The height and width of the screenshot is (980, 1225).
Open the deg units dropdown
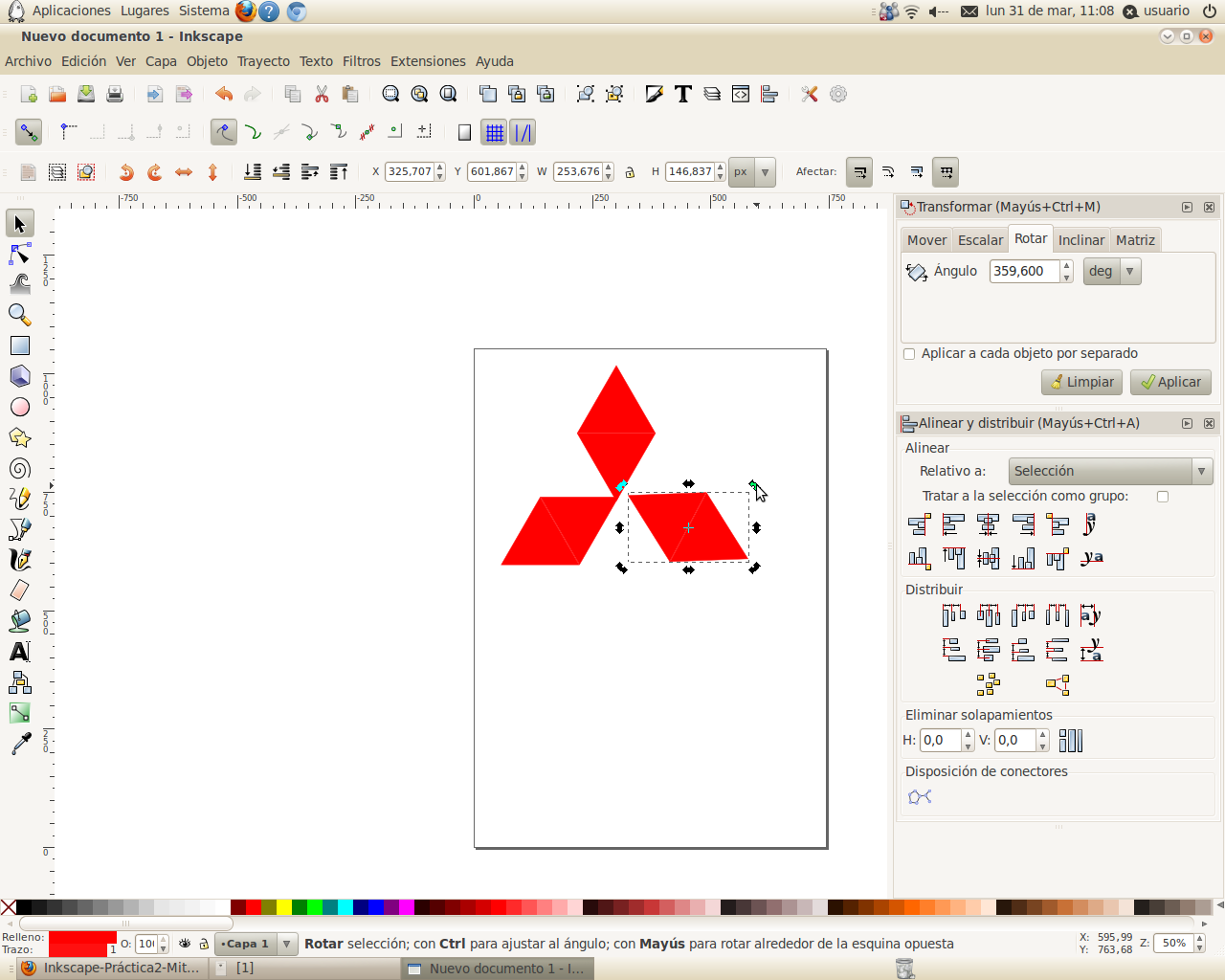click(x=1130, y=271)
